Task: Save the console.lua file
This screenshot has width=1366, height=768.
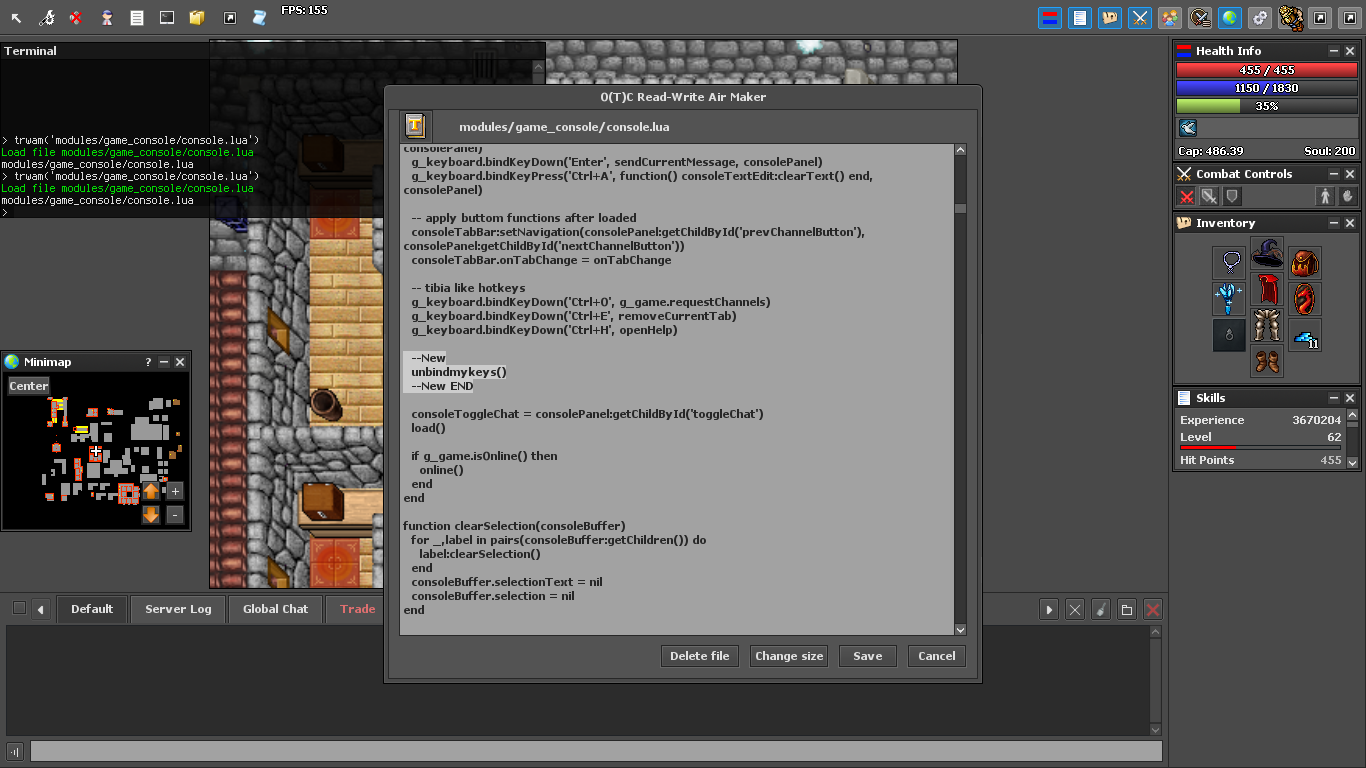Action: [868, 656]
